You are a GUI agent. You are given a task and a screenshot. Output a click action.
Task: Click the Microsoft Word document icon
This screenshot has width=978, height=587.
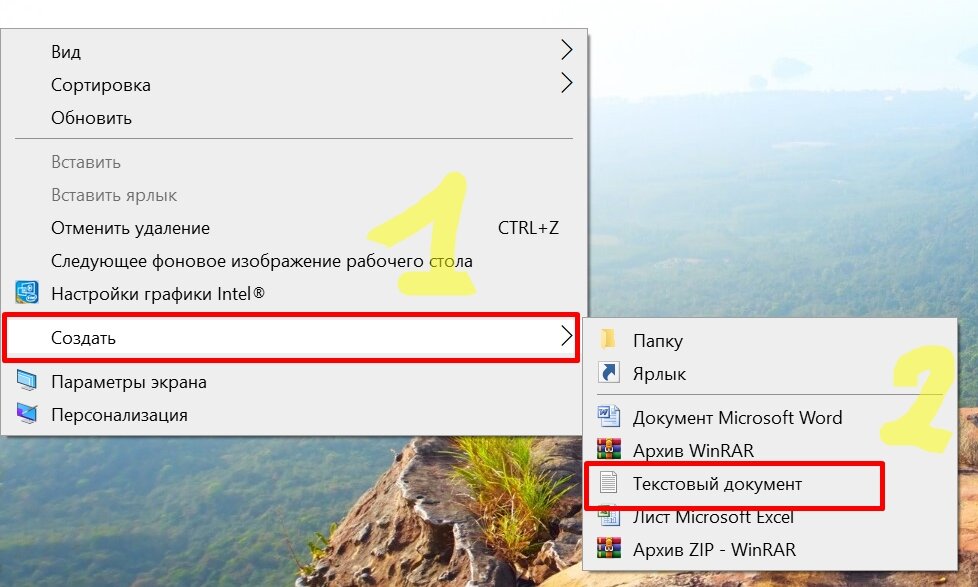tap(609, 416)
